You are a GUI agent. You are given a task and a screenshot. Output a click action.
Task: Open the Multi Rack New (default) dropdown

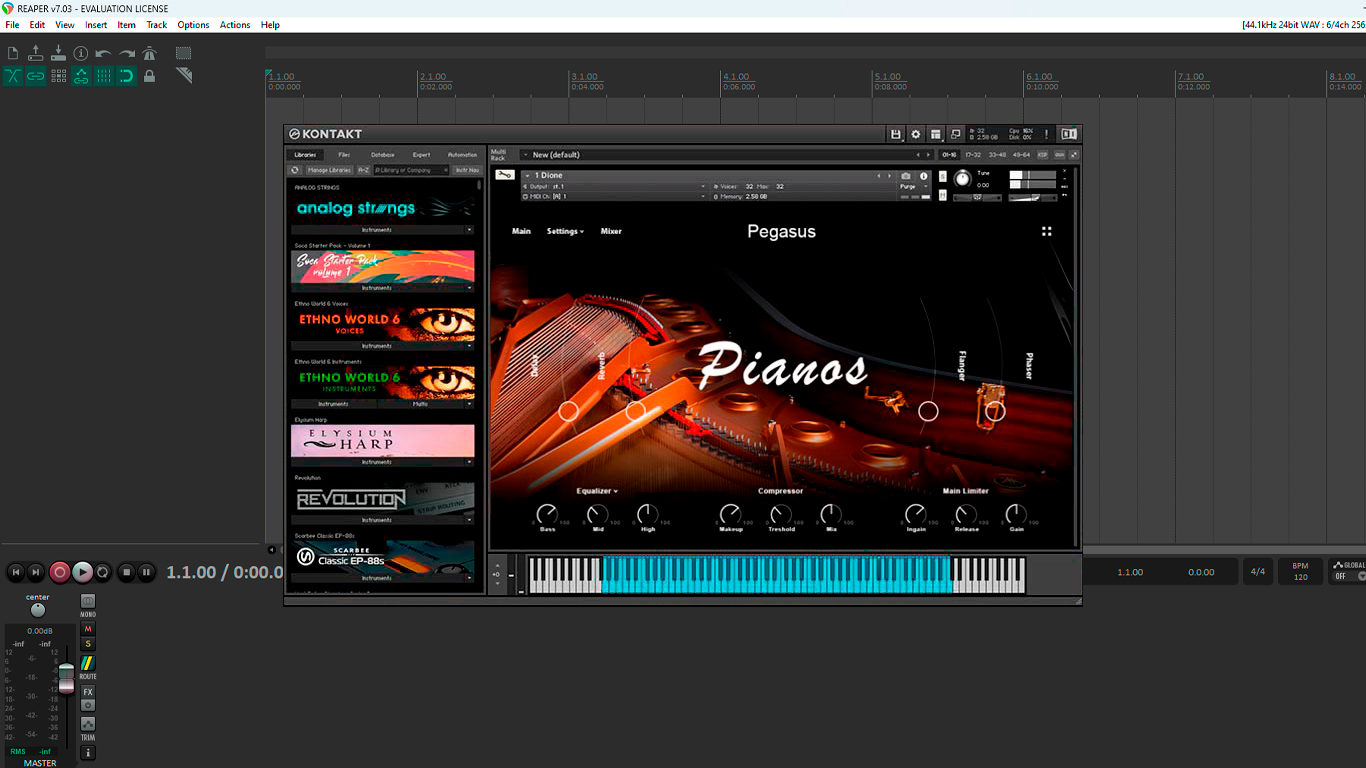pos(726,155)
